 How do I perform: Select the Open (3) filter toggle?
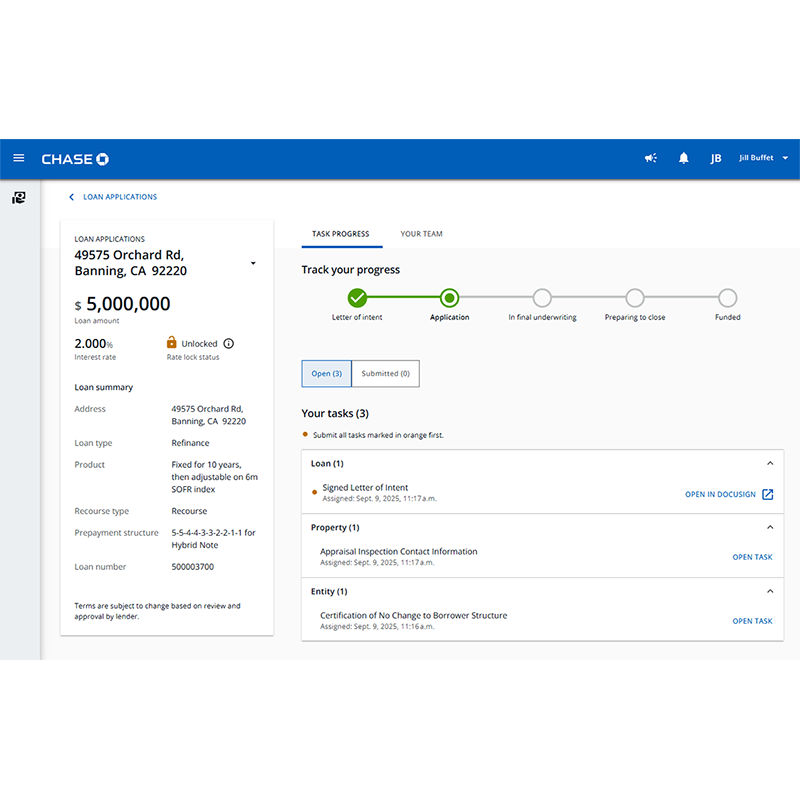(x=326, y=373)
